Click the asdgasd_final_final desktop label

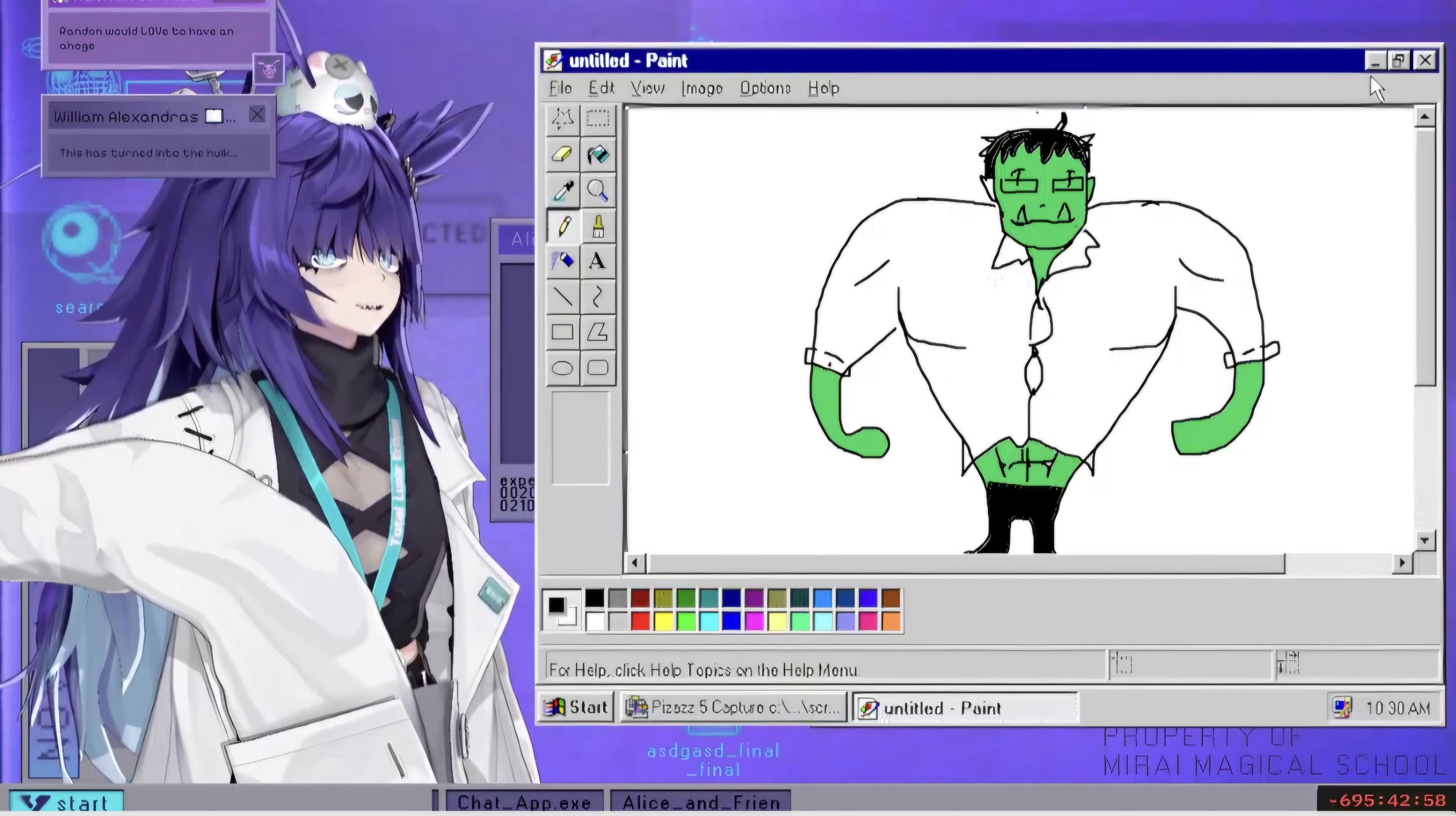point(713,760)
